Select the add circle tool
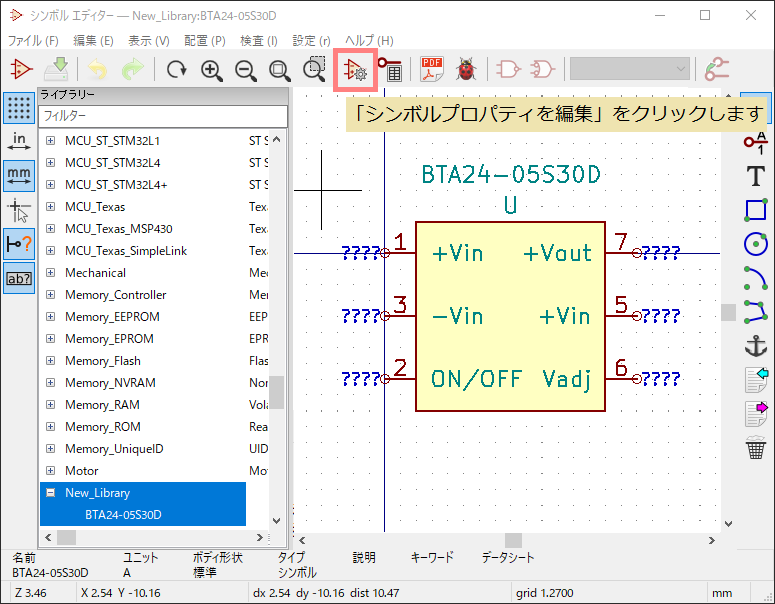This screenshot has width=775, height=604. point(756,244)
